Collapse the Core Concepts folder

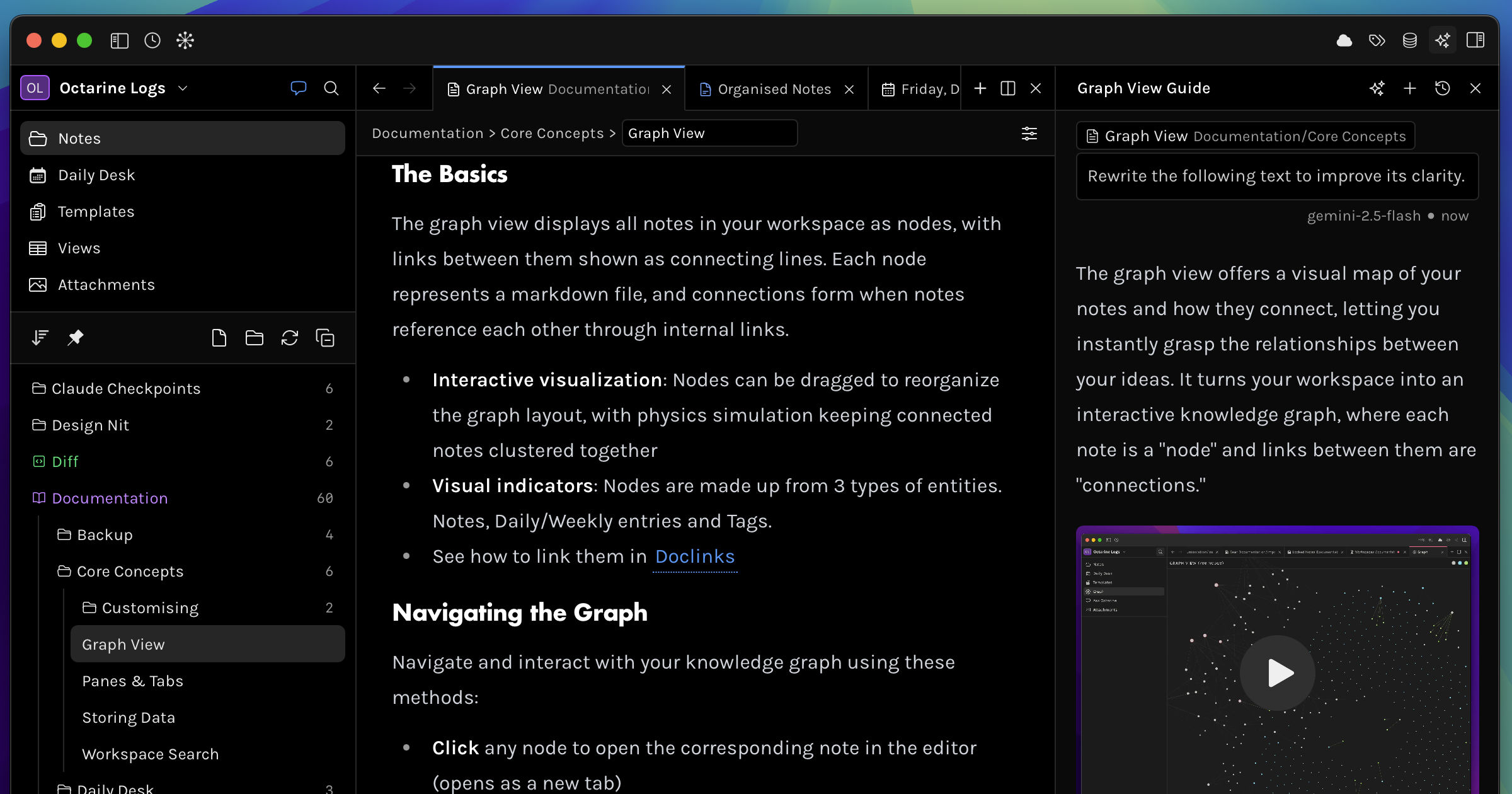coord(129,572)
